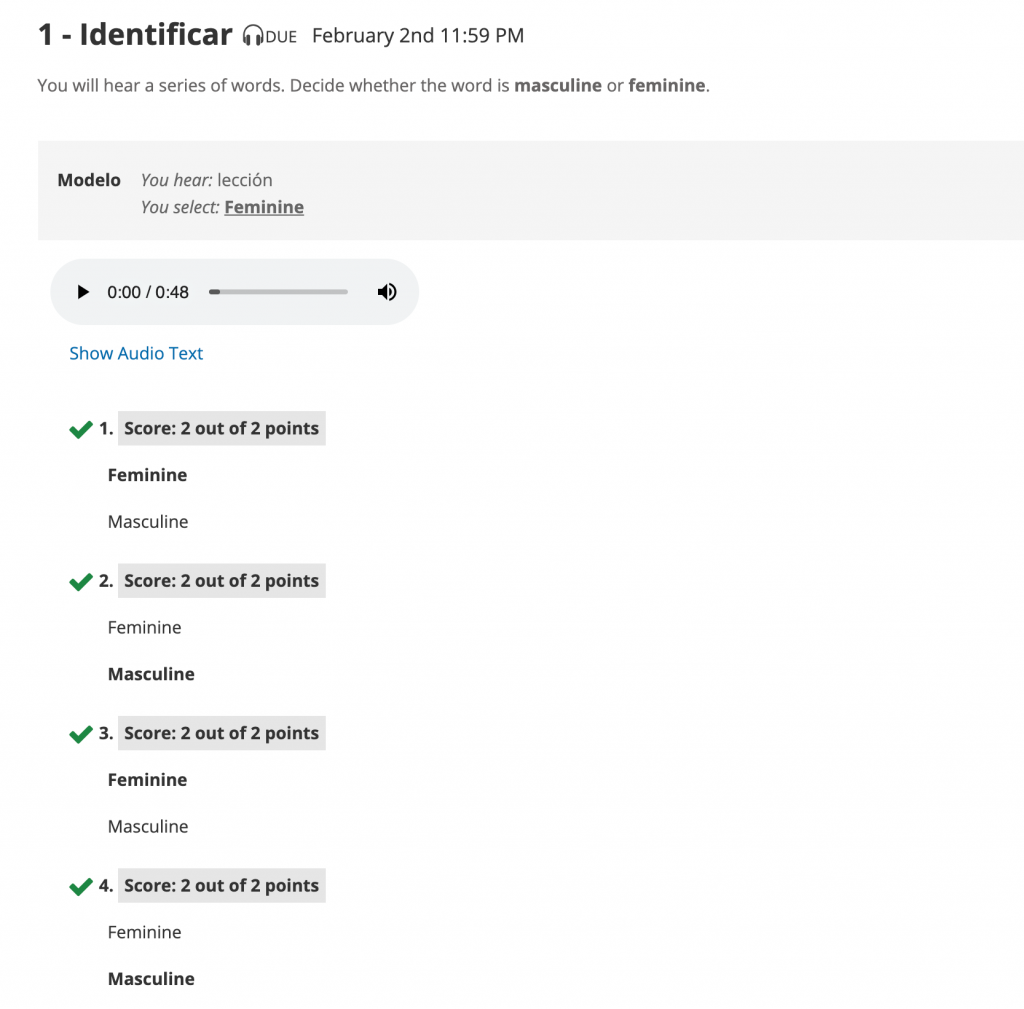Select Feminine for question 2
The image size is (1024, 1009).
point(144,628)
